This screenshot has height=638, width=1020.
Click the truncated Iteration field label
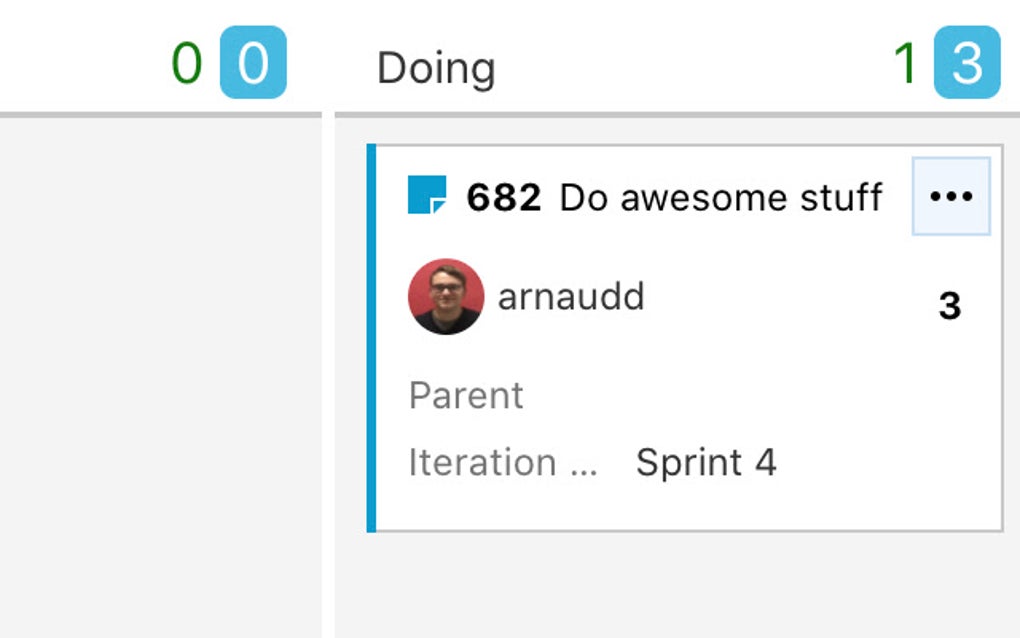point(502,462)
